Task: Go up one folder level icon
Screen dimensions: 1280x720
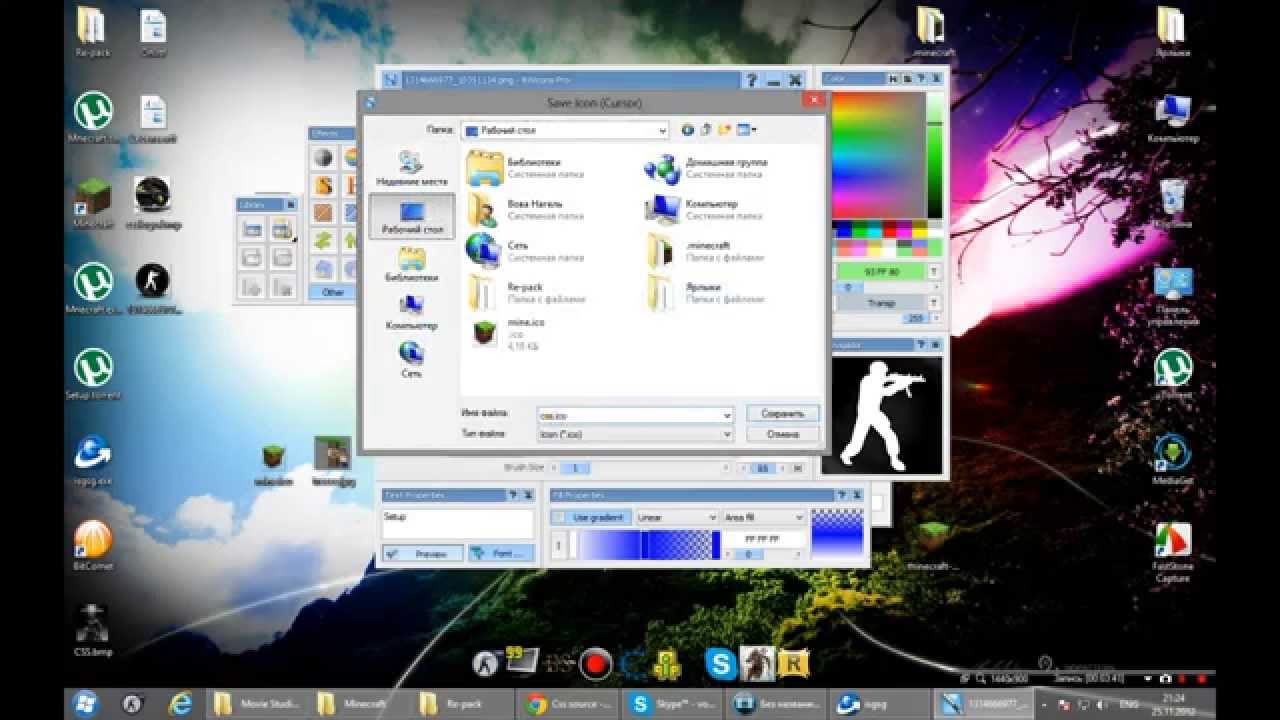Action: pos(705,130)
